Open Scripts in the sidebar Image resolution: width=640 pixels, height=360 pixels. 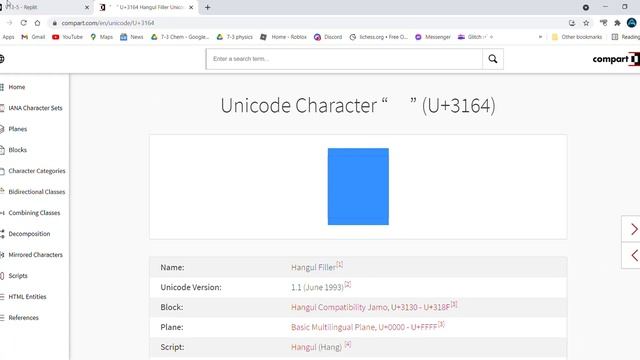(18, 276)
